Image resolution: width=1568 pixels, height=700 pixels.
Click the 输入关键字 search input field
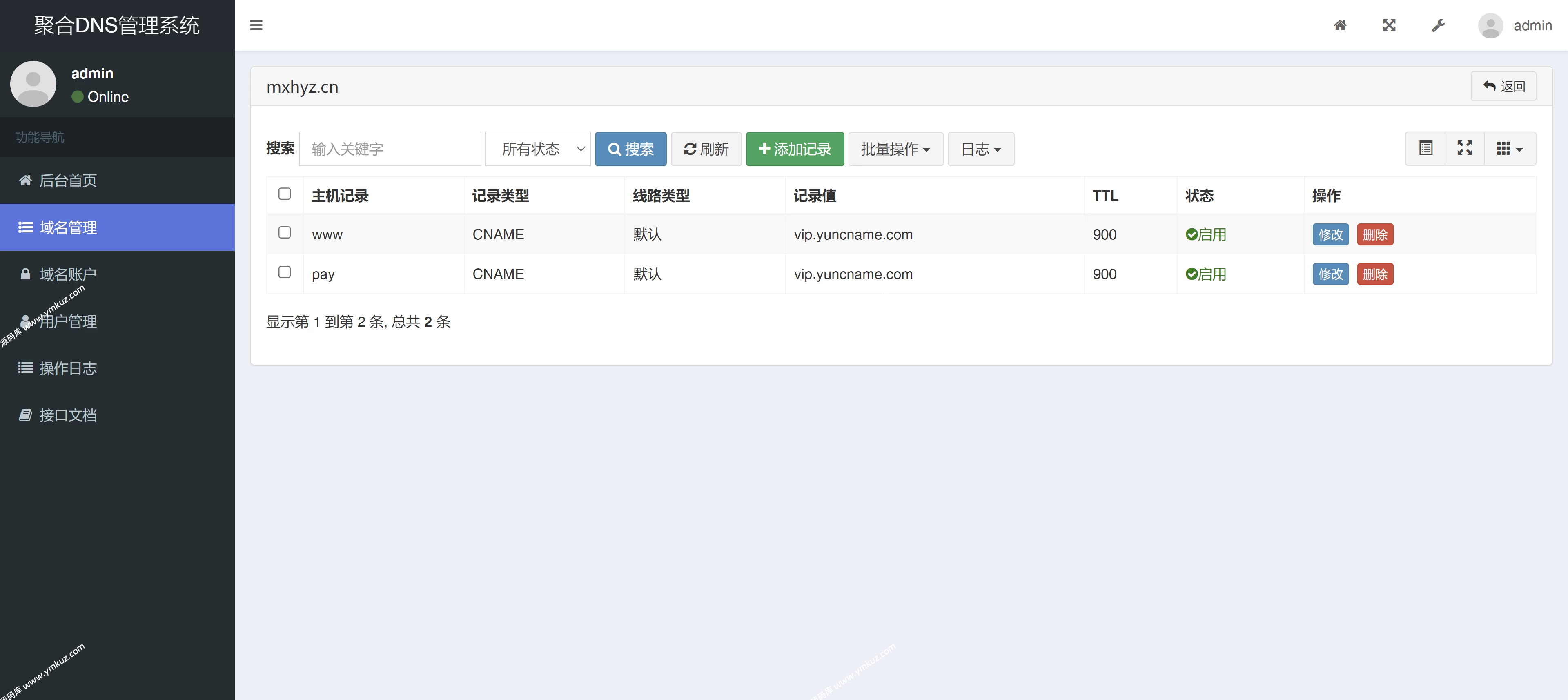[390, 149]
